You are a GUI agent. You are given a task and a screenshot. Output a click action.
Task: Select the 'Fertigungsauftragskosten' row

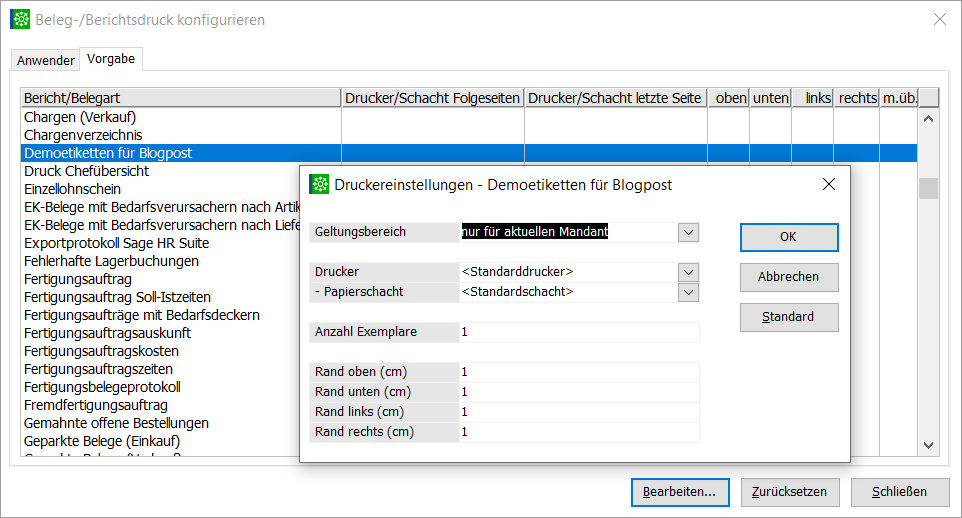161,351
